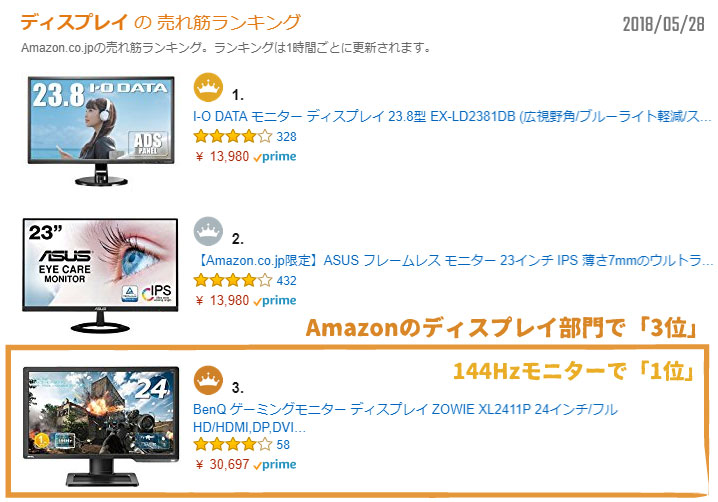Click the bronze crown rank 3 badge

coord(208,380)
